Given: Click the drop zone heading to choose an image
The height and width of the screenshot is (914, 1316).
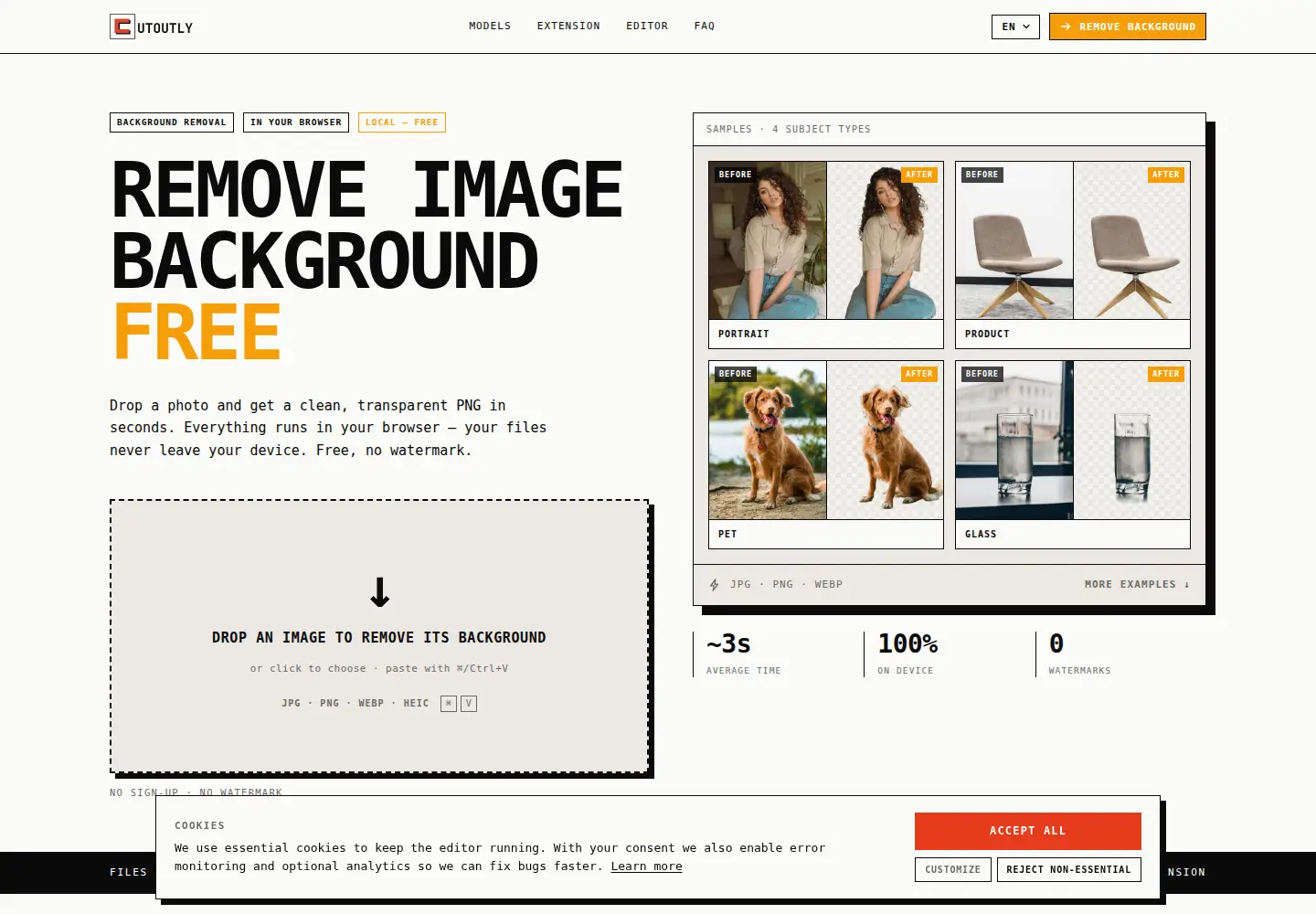Looking at the screenshot, I should click(379, 637).
